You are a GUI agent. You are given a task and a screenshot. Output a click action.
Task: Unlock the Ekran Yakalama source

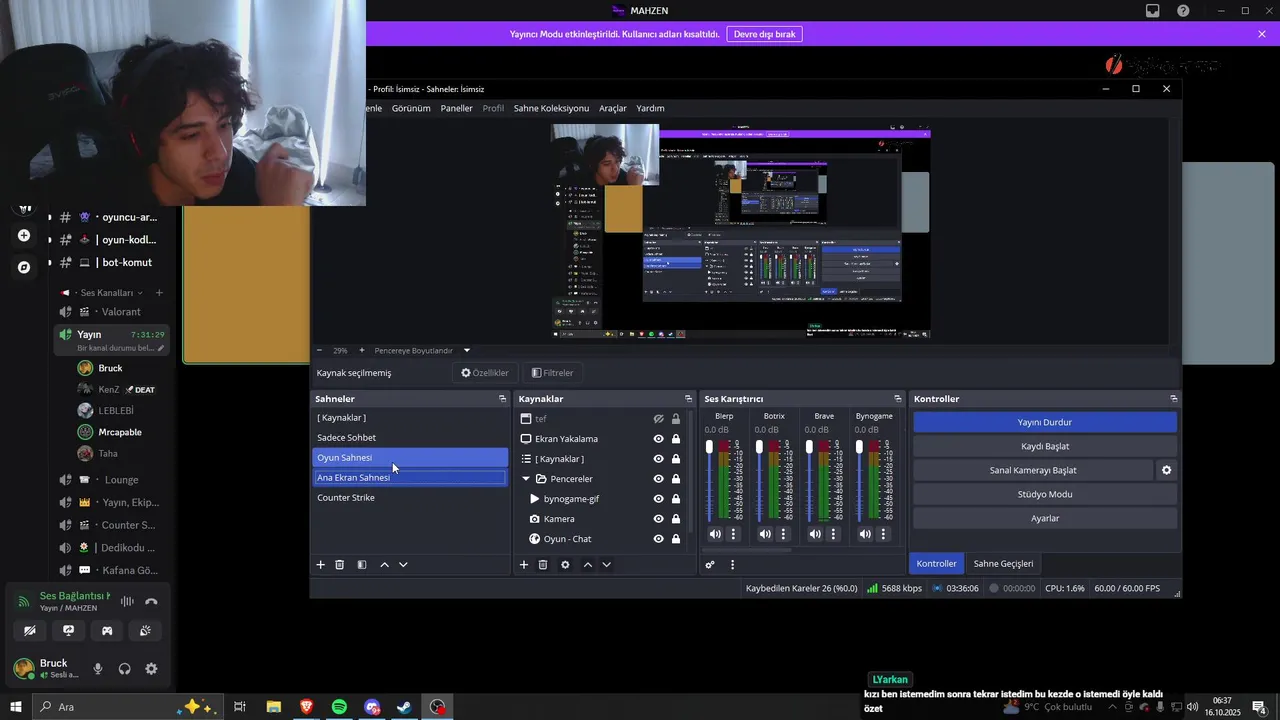pos(676,439)
